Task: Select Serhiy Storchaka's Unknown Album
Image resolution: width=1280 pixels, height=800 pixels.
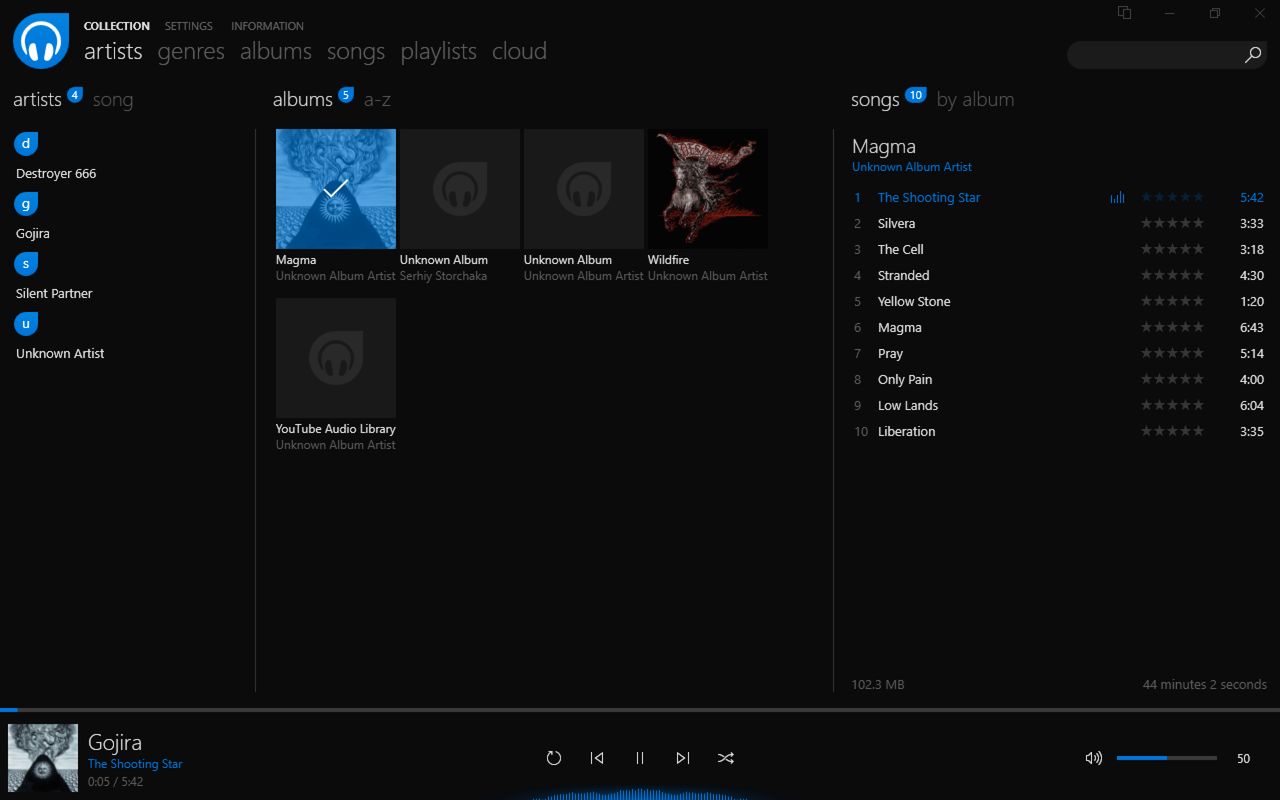Action: (460, 189)
